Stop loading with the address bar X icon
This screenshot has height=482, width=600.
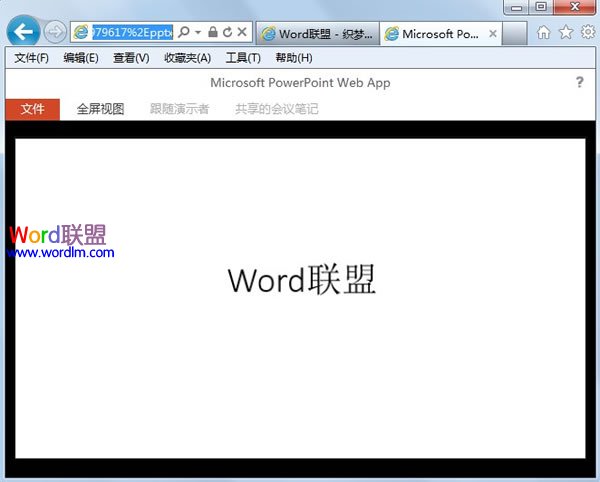coord(242,32)
